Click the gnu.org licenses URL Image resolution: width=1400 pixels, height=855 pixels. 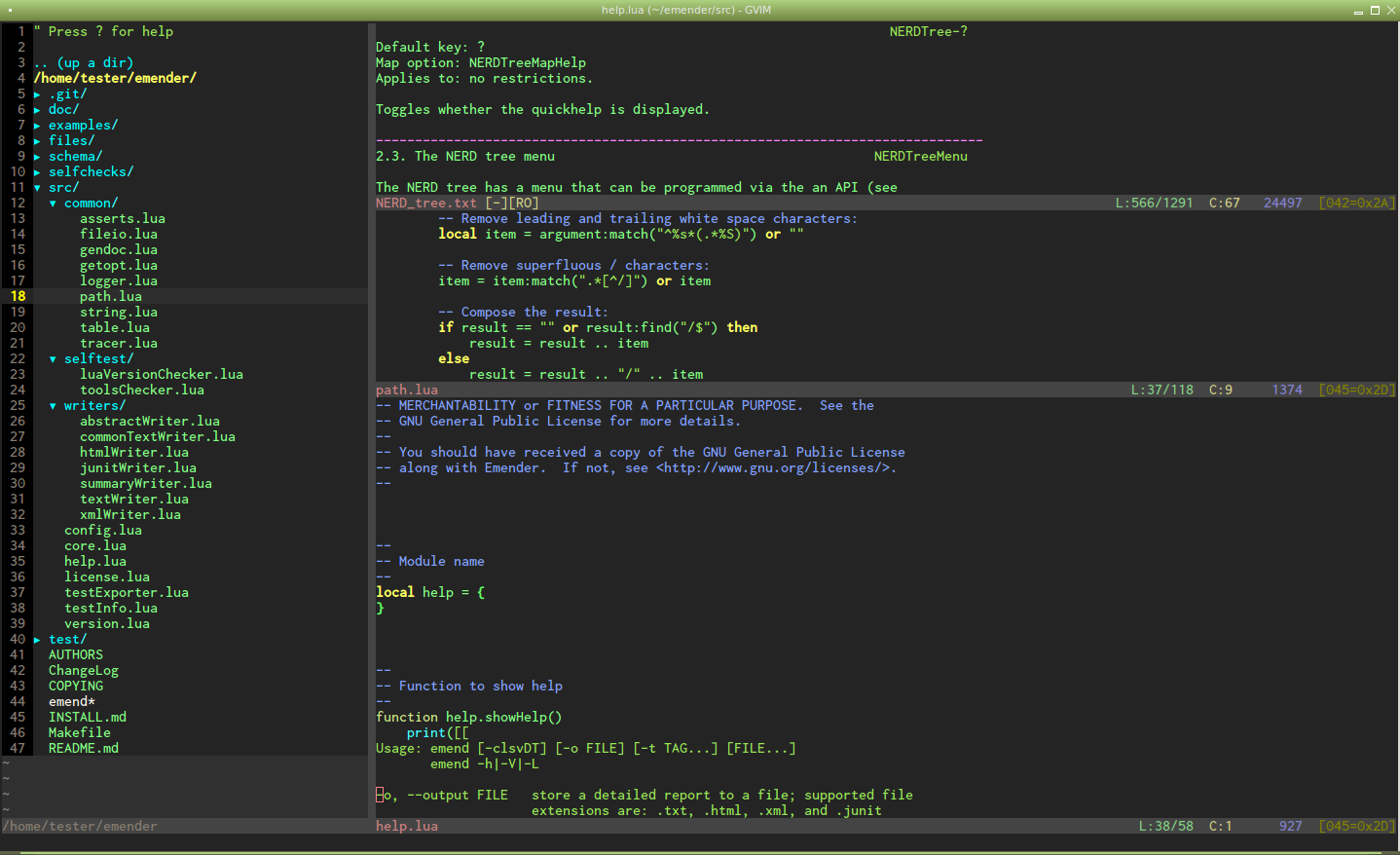[x=776, y=468]
